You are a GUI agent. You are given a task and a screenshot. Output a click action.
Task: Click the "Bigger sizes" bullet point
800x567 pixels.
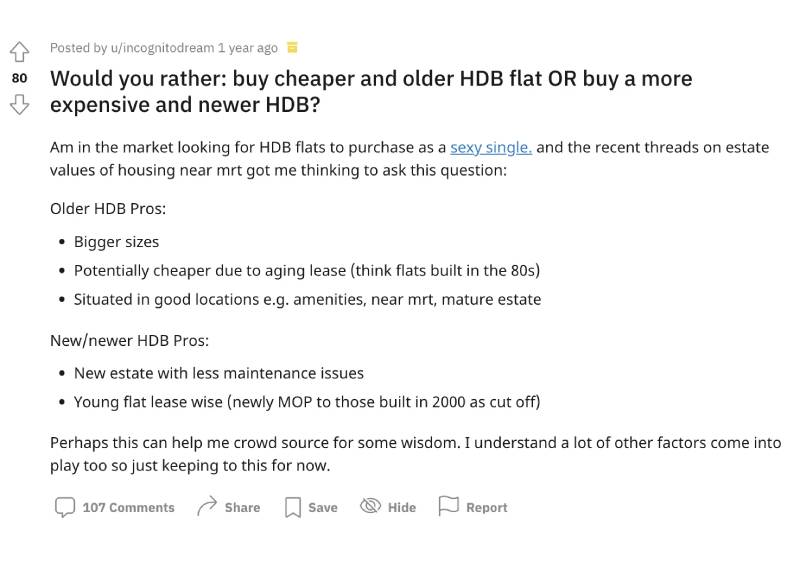116,241
